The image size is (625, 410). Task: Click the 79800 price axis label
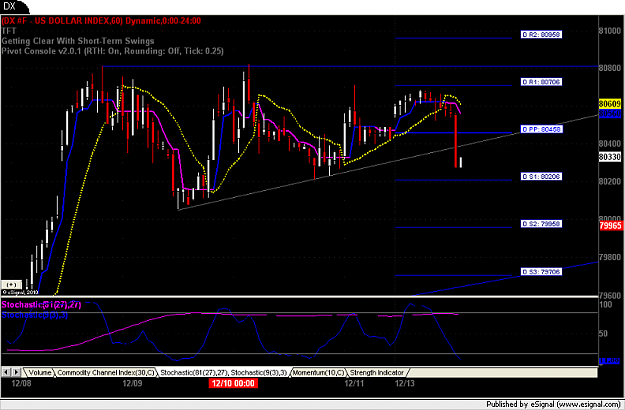click(610, 257)
